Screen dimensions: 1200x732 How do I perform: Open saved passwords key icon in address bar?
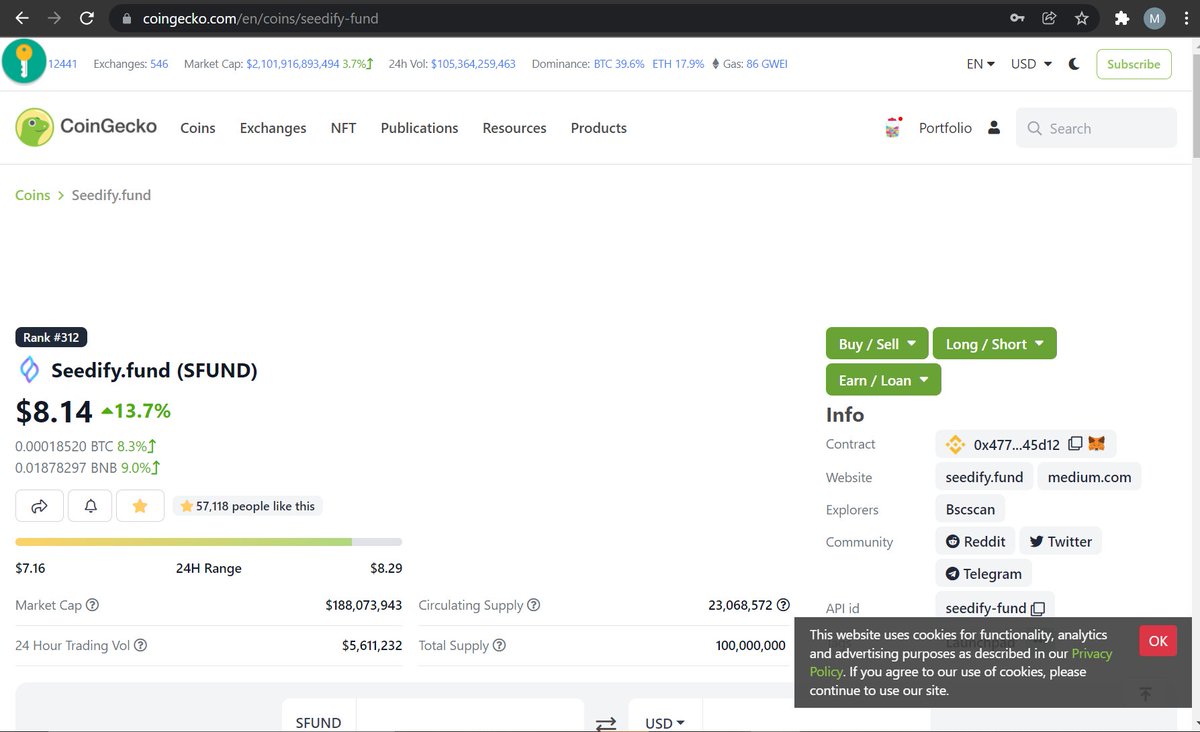(x=1017, y=18)
